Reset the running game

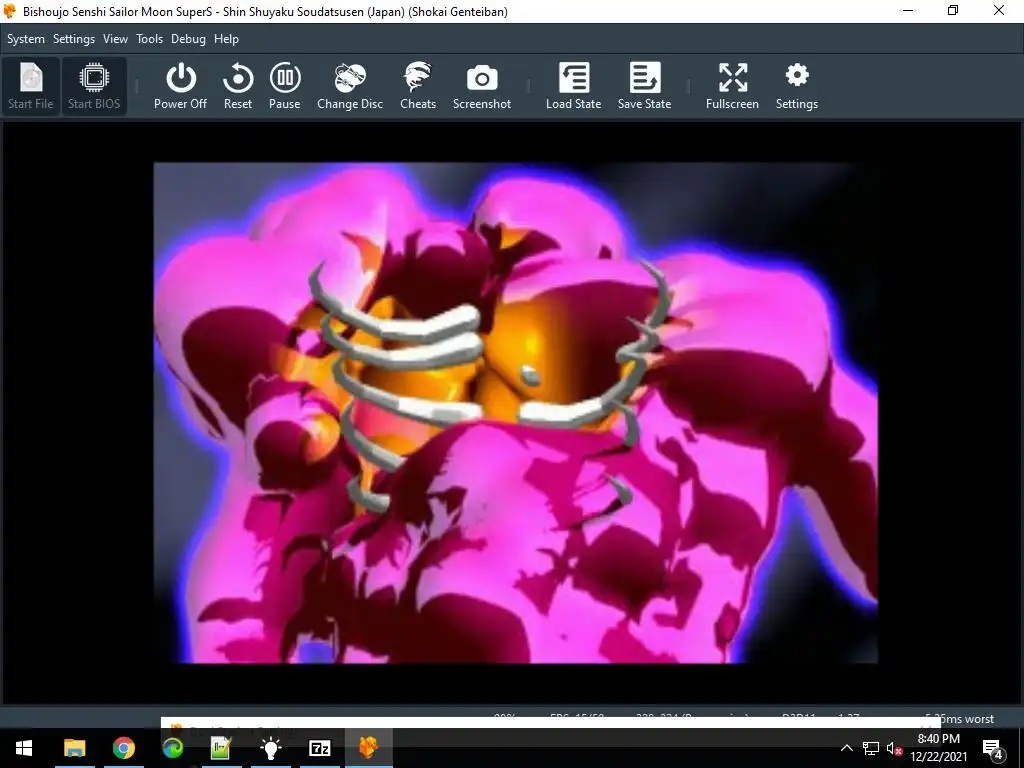pyautogui.click(x=238, y=86)
